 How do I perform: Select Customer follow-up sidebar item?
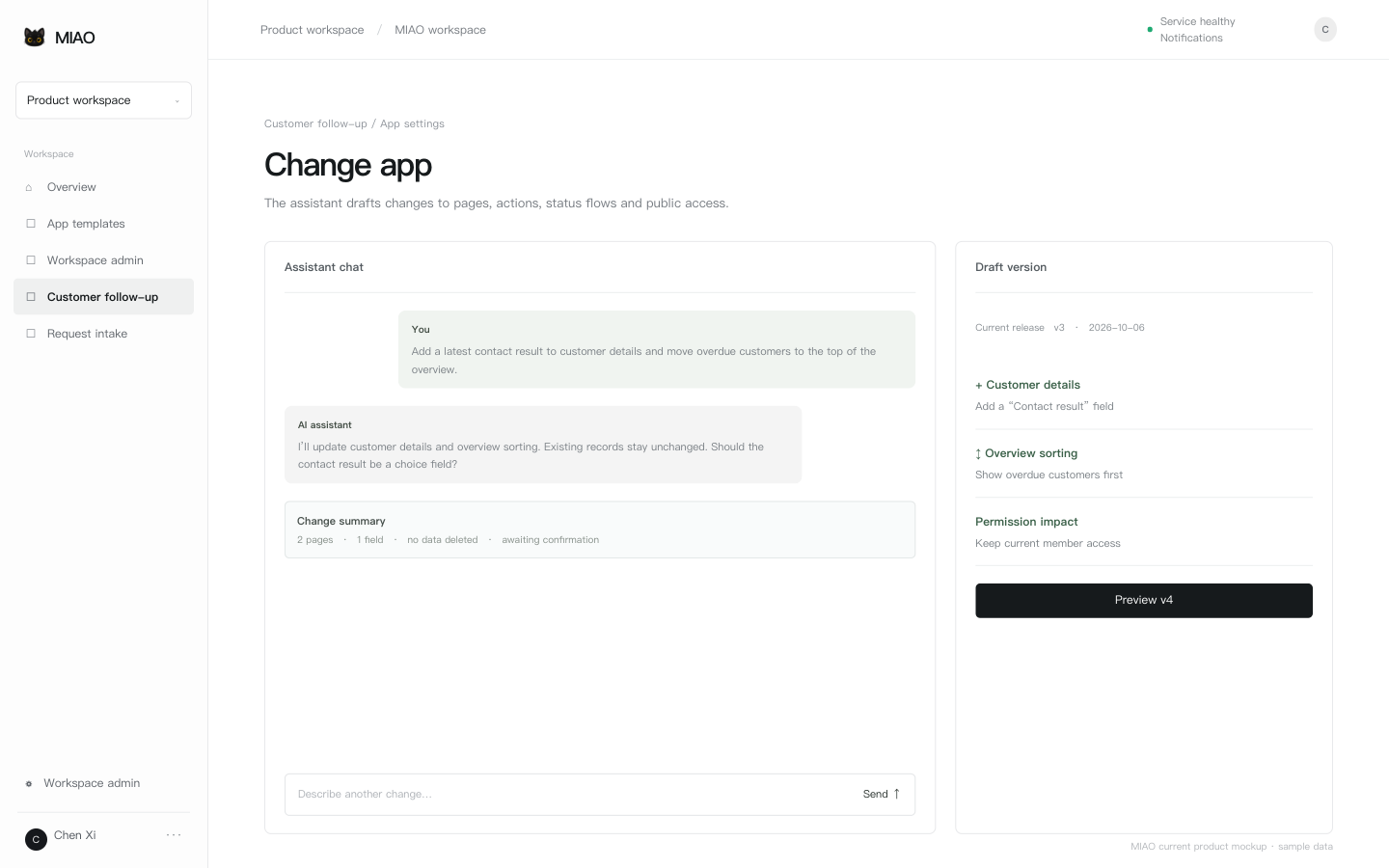coord(103,297)
